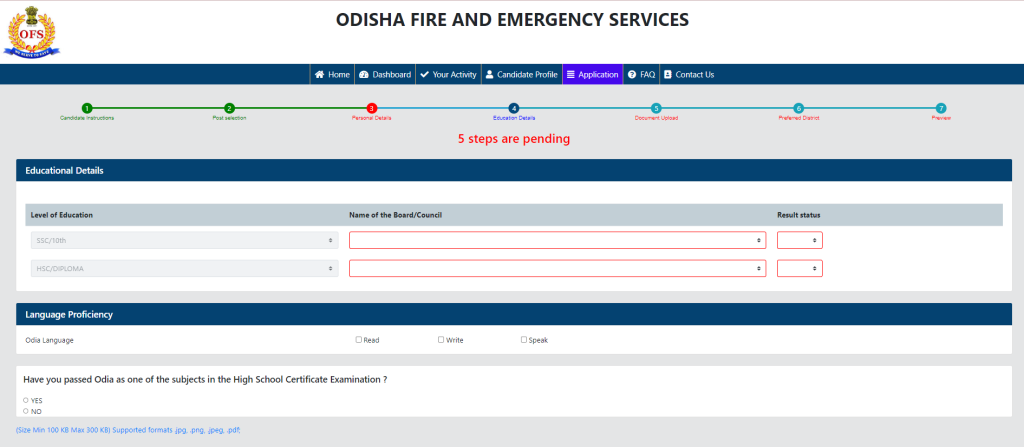1024x447 pixels.
Task: Open the Application menu item
Action: point(592,74)
